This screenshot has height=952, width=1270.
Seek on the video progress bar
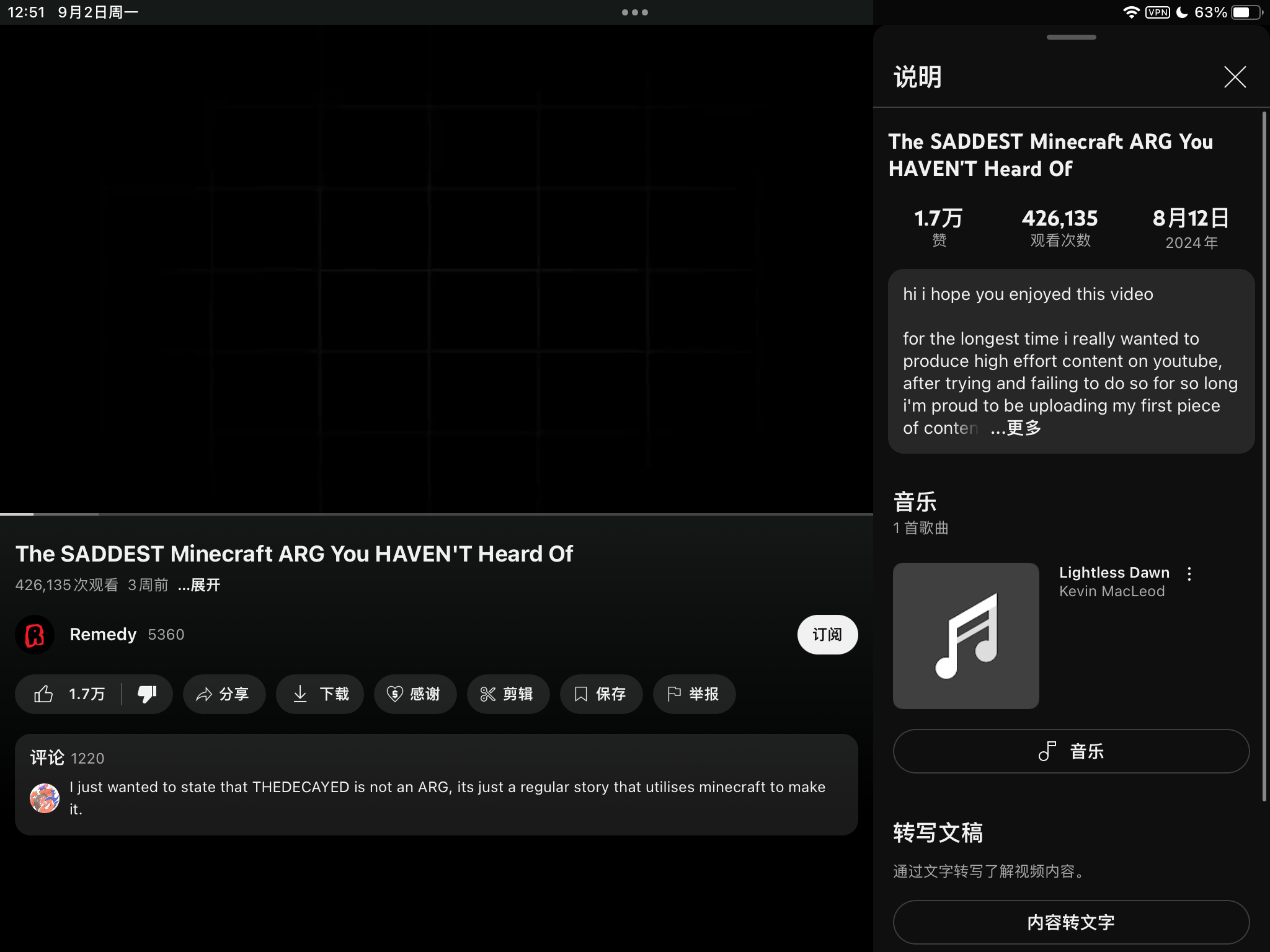pos(434,514)
